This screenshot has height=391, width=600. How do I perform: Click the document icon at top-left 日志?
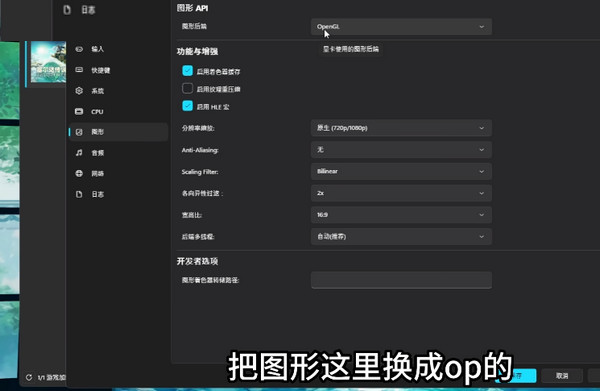tap(67, 10)
